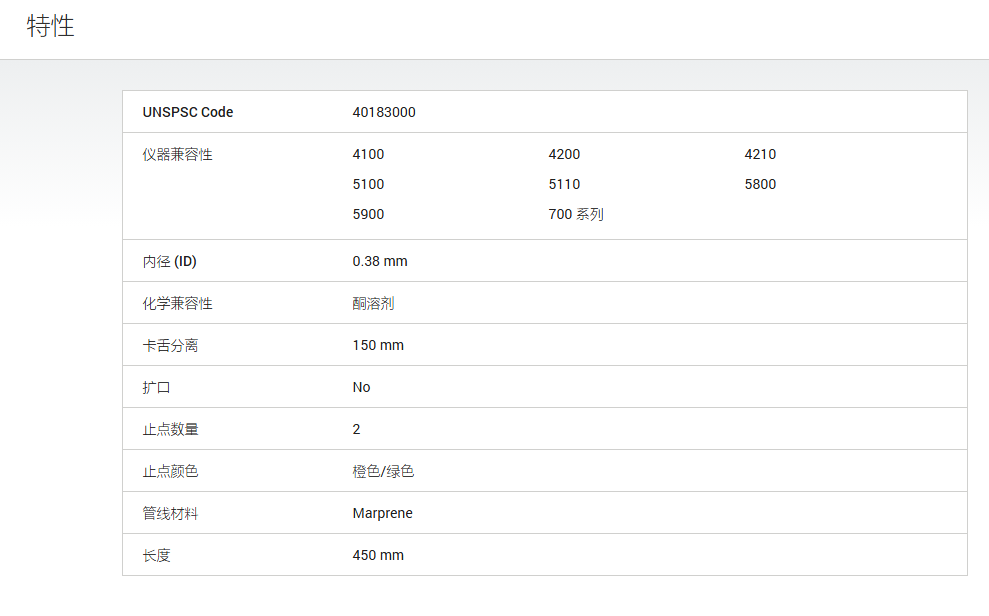The height and width of the screenshot is (616, 989).
Task: Click the 700 系列 compatibility entry
Action: [576, 214]
